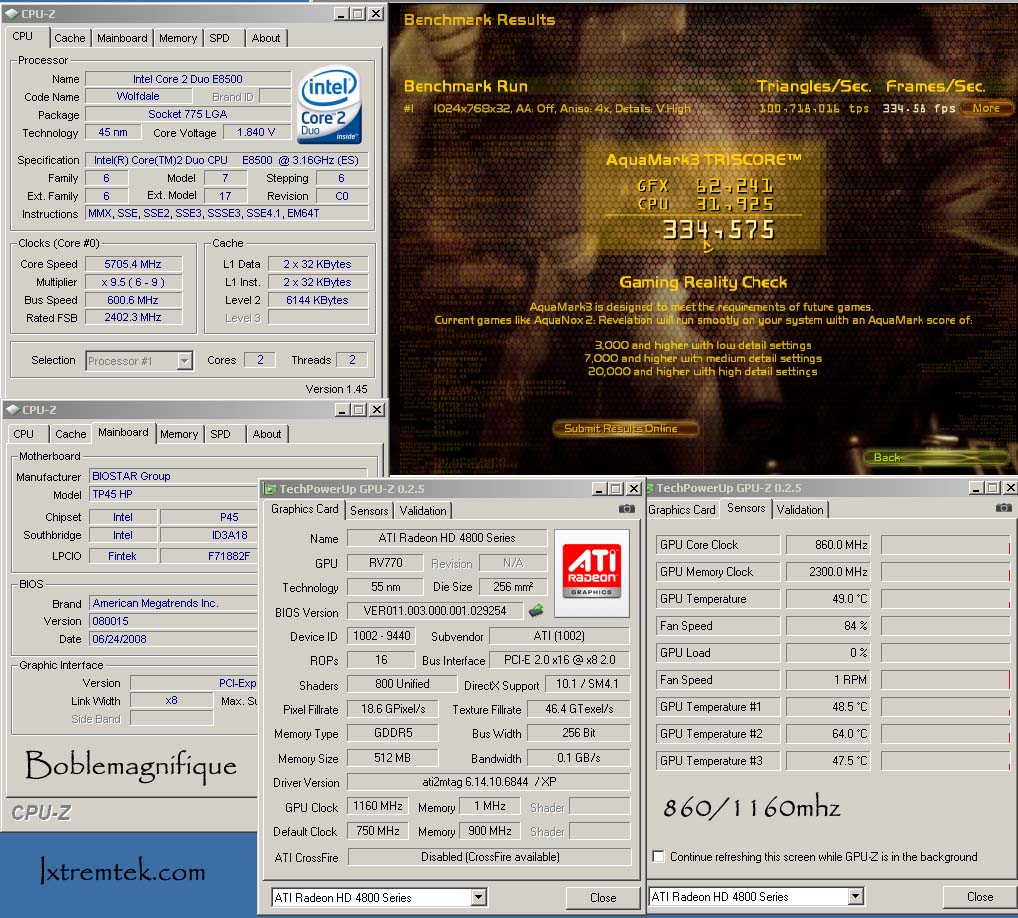Image resolution: width=1018 pixels, height=918 pixels.
Task: Click the motherboard model 'TP45 HP'
Action: point(173,494)
